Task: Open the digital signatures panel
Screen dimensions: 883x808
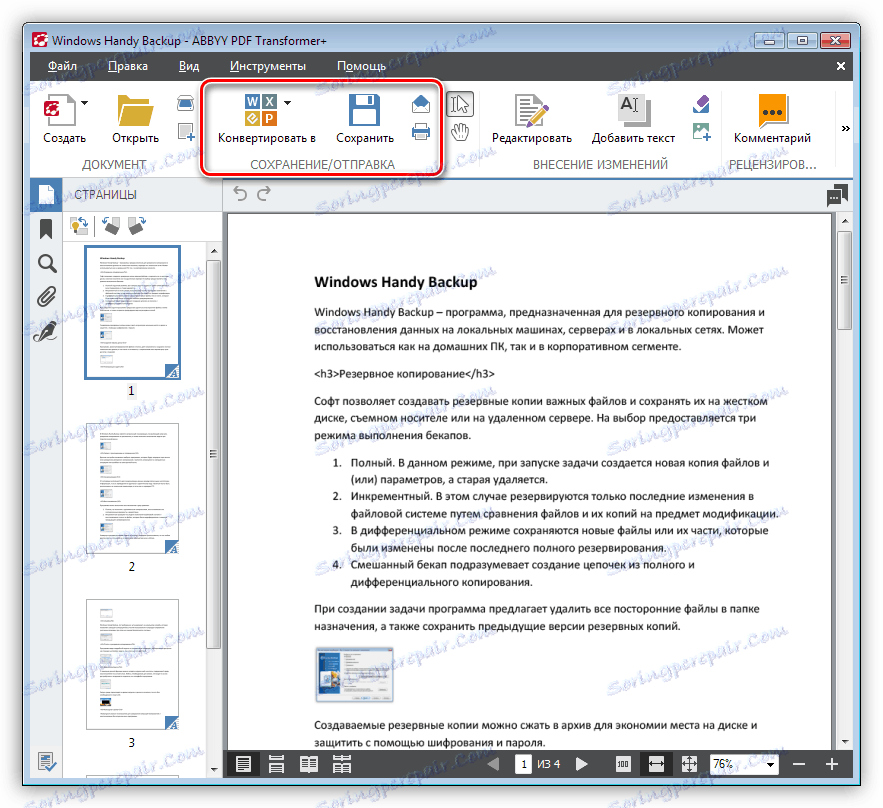Action: tap(46, 331)
